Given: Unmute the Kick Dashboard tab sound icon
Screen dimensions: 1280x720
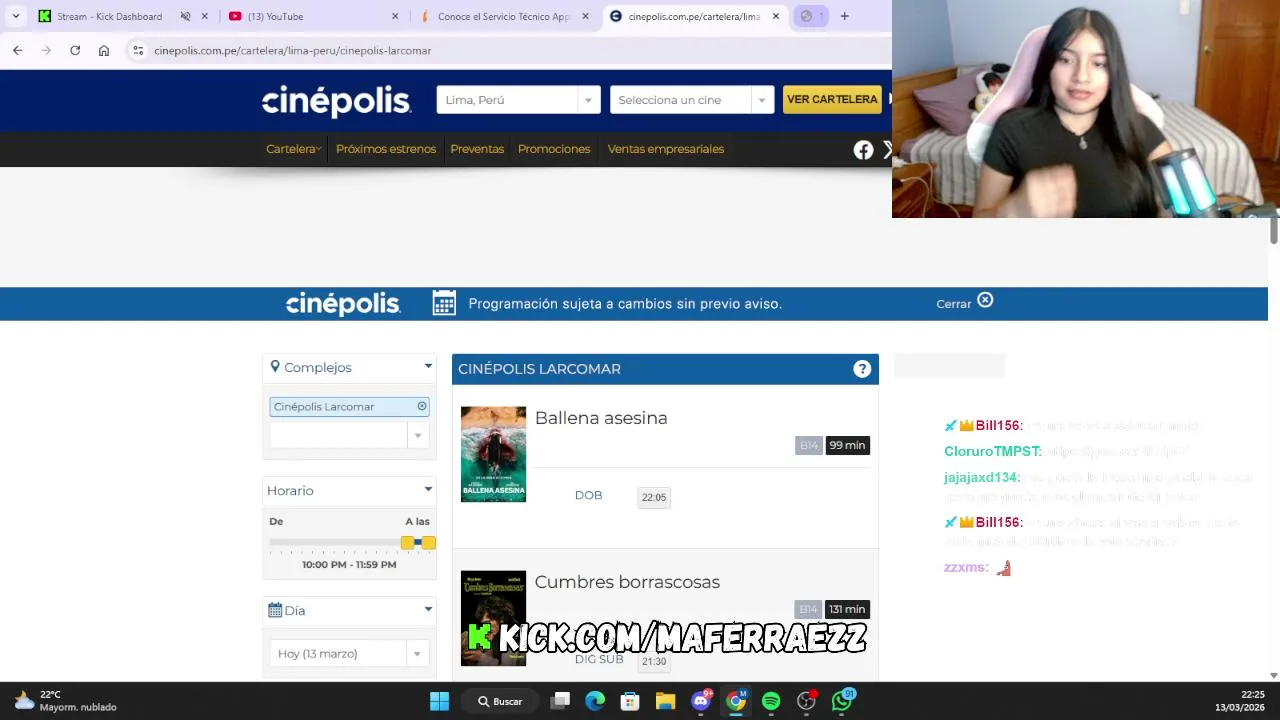Looking at the screenshot, I should click(x=185, y=16).
